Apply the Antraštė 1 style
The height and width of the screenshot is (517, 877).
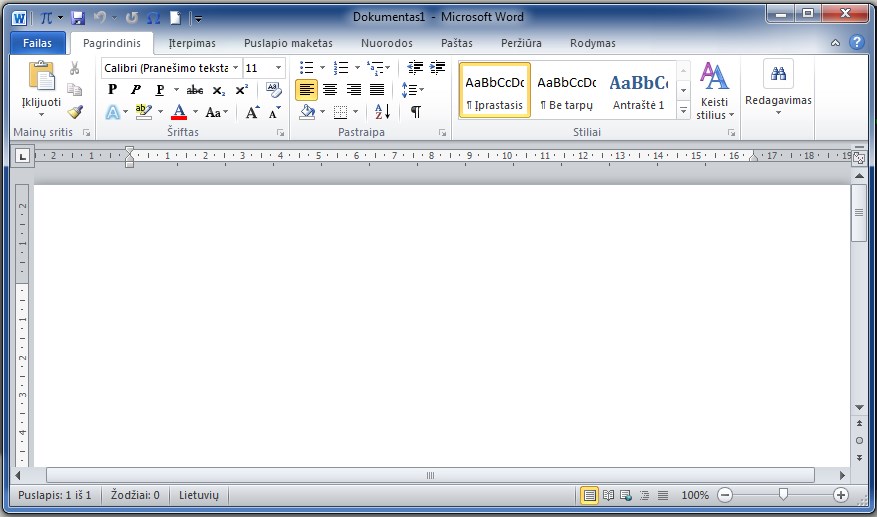(638, 90)
